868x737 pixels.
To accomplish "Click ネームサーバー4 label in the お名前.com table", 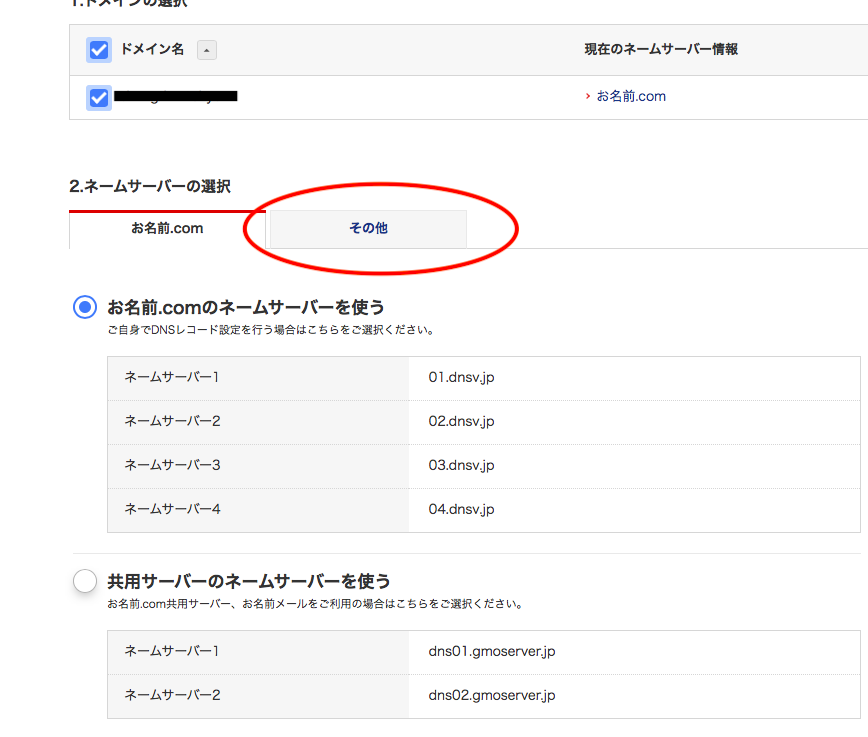I will [x=172, y=509].
